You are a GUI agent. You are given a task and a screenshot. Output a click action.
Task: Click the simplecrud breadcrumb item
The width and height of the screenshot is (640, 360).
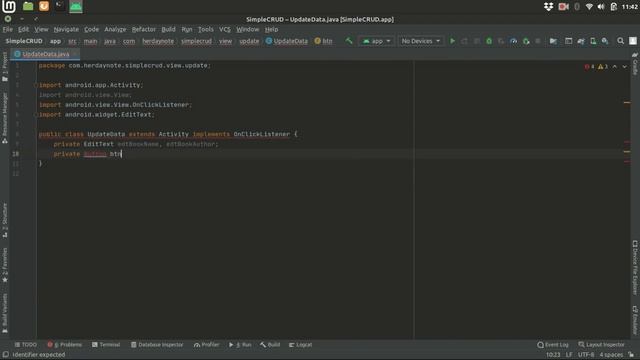click(196, 41)
